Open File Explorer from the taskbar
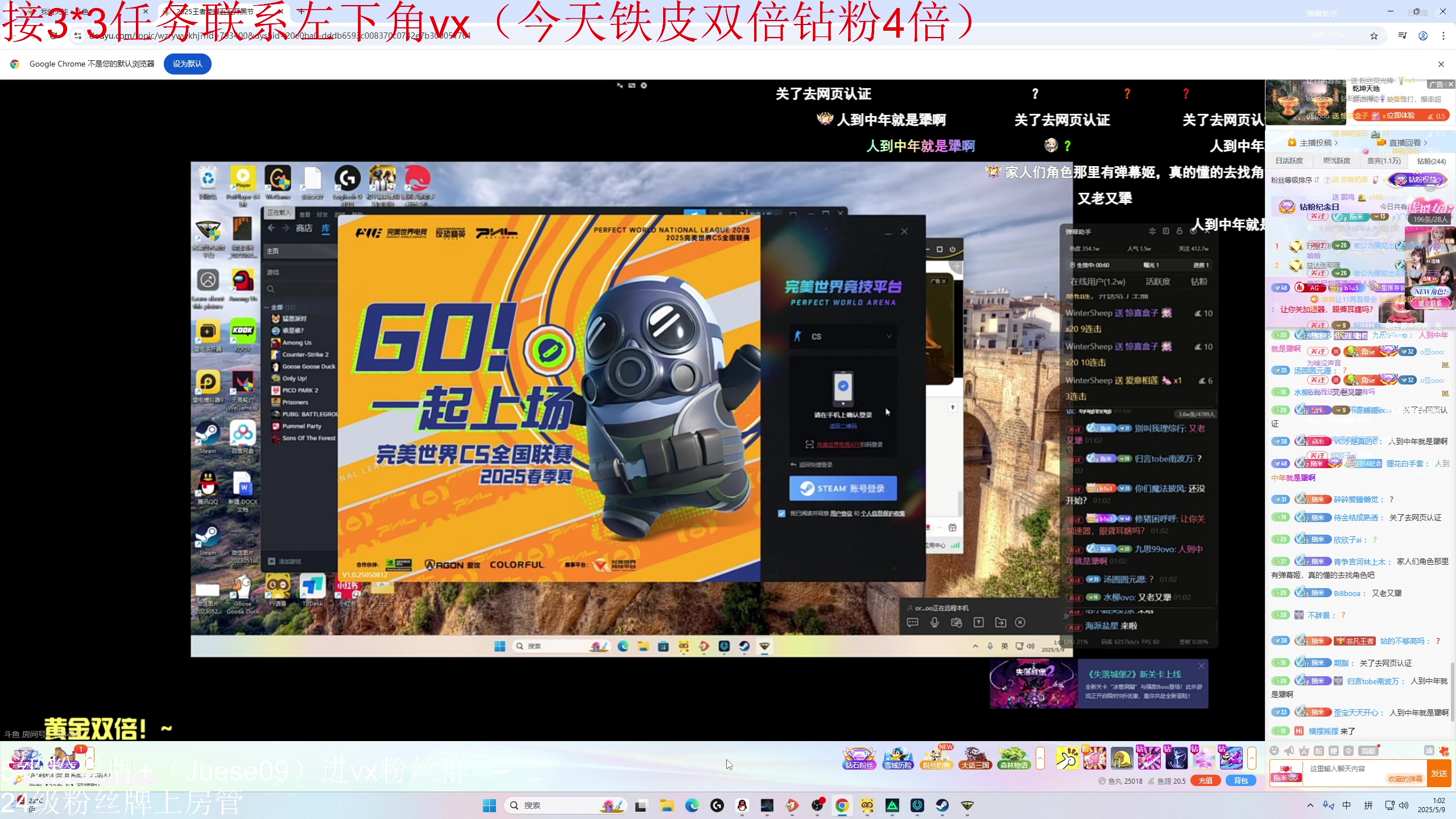 [667, 805]
